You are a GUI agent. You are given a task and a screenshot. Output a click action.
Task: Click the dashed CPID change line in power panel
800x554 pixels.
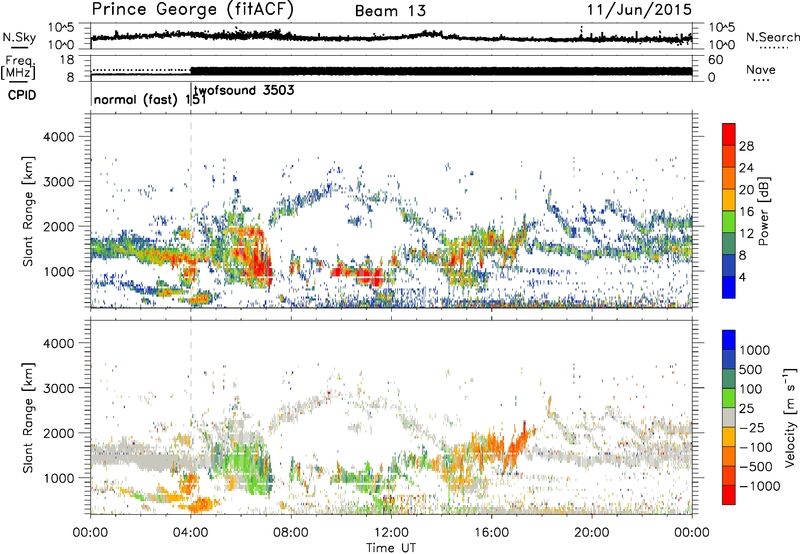pyautogui.click(x=191, y=211)
